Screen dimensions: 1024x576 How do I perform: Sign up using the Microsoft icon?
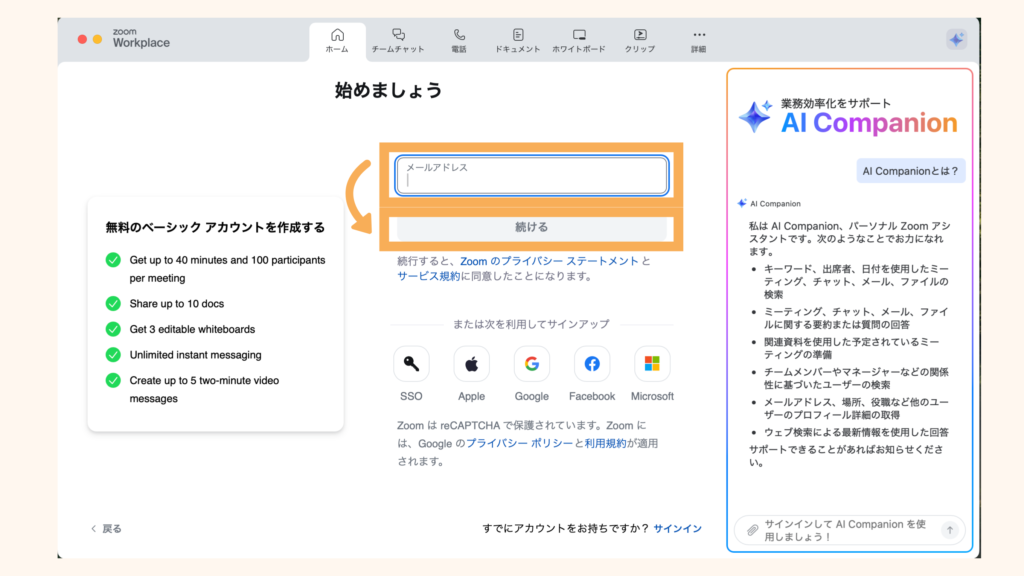point(651,363)
